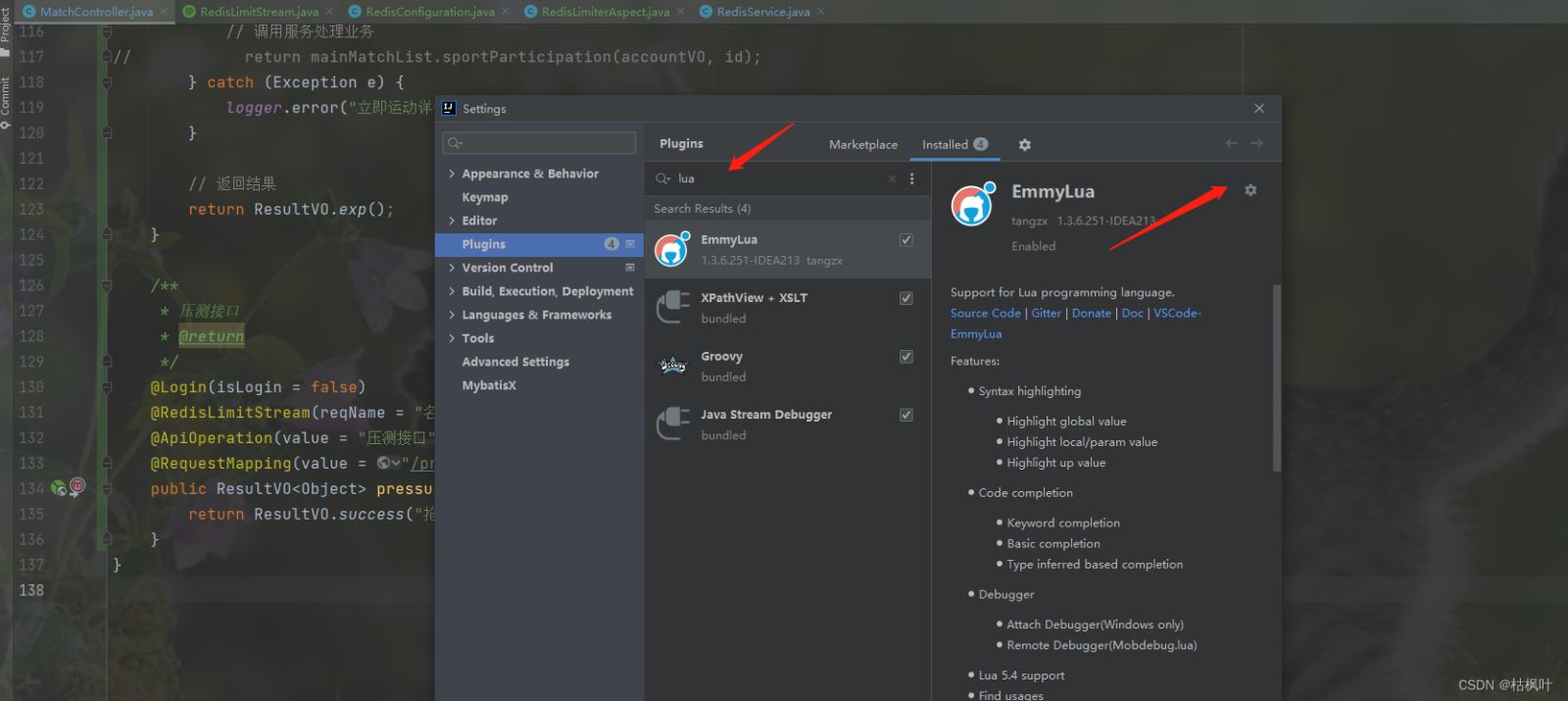Toggle the XPathView + XSLT plugin checkbox
Image resolution: width=1568 pixels, height=701 pixels.
click(x=906, y=298)
